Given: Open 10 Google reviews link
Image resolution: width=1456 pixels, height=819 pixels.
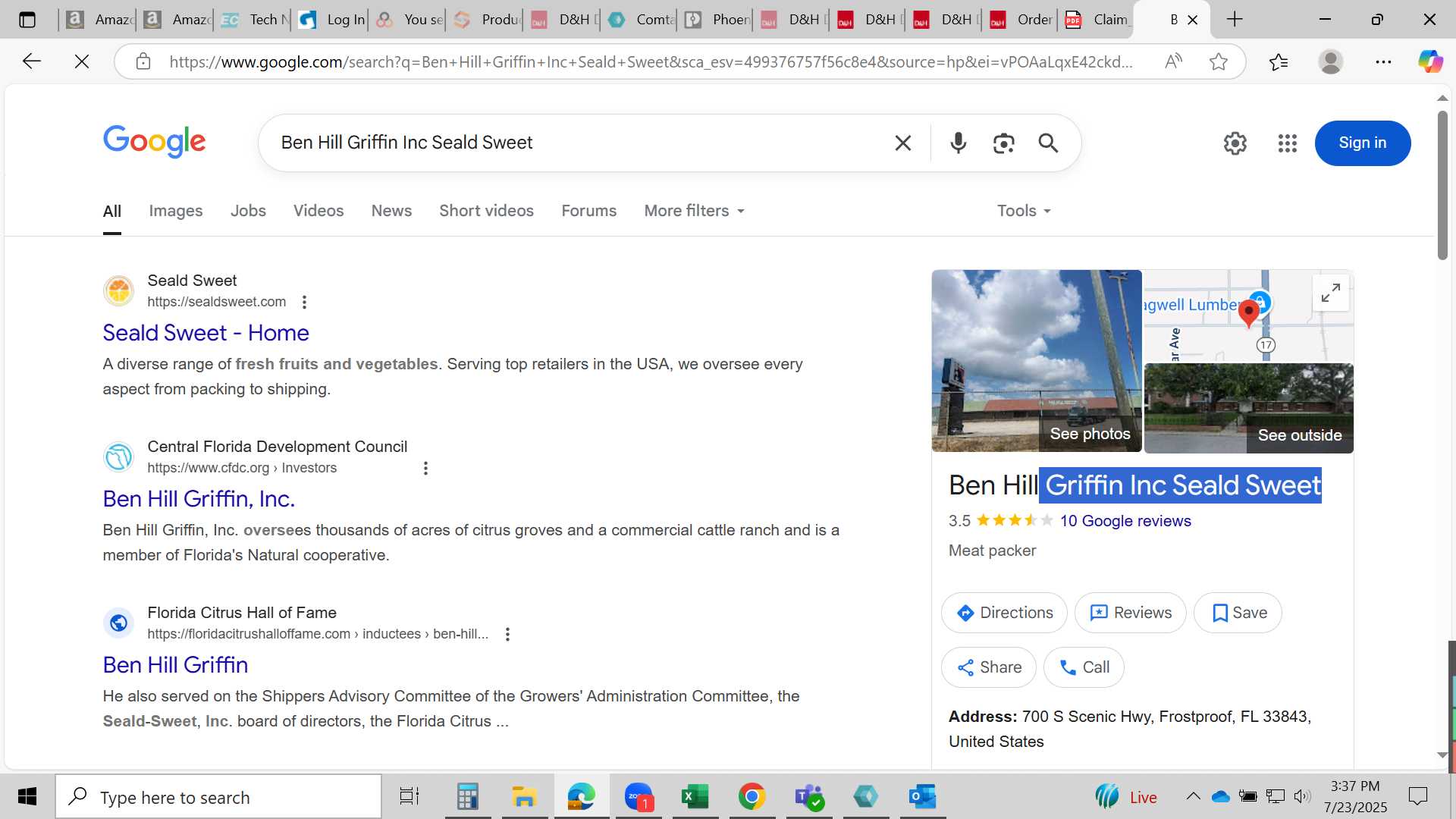Looking at the screenshot, I should [1125, 521].
